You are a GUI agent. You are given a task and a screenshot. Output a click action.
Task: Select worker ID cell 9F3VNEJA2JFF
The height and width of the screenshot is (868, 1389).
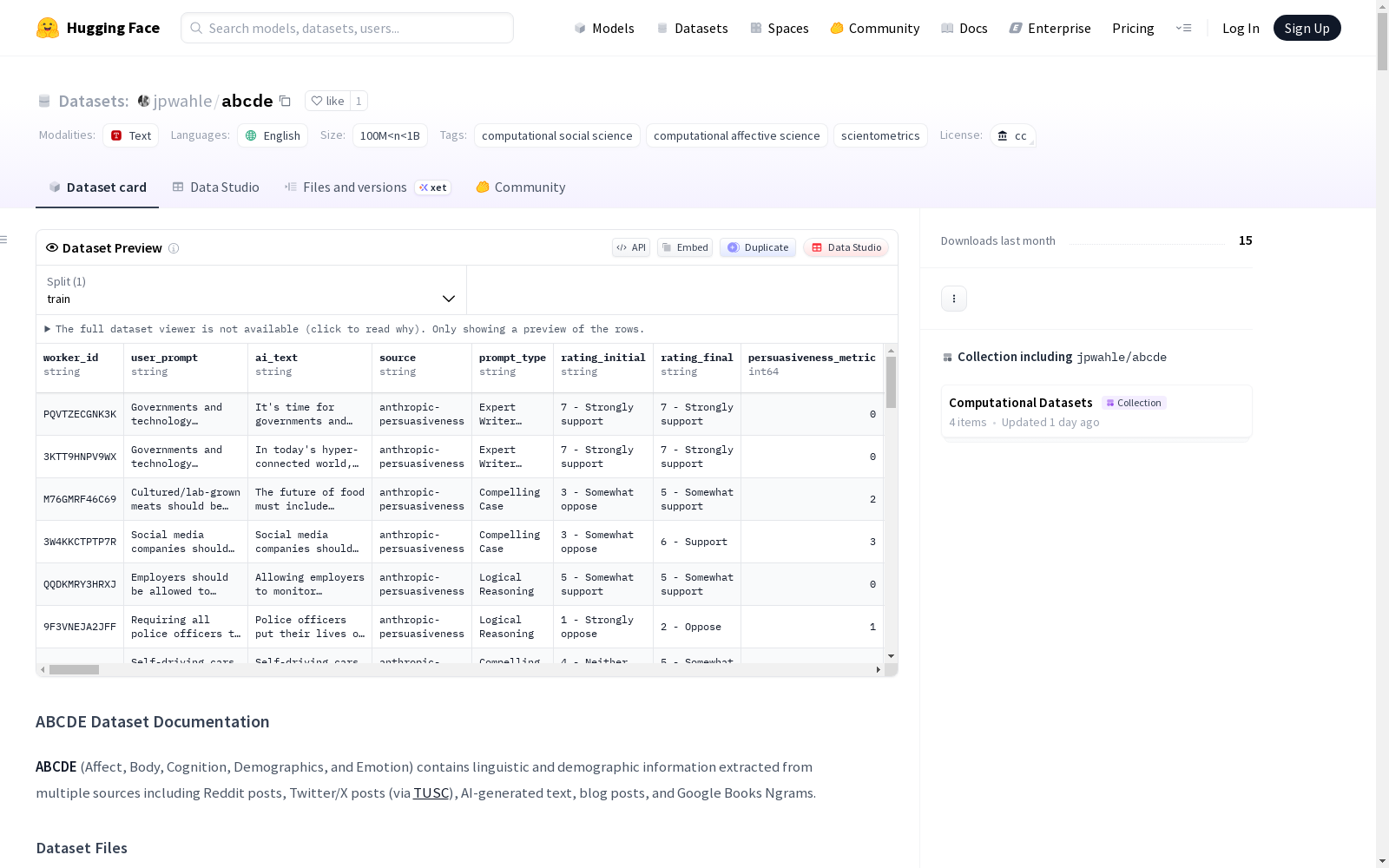80,627
